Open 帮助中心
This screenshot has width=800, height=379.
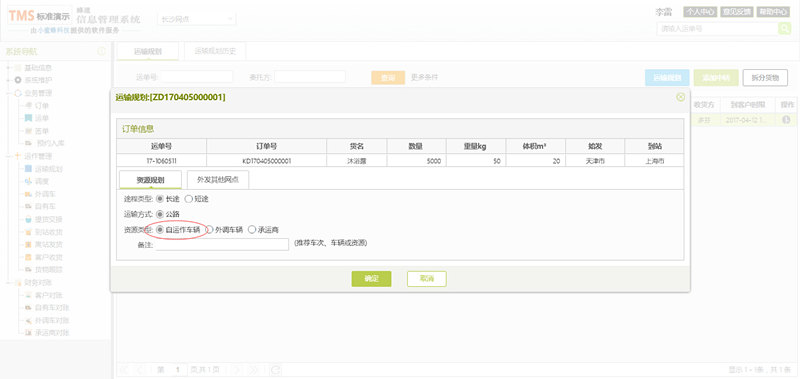coord(773,12)
